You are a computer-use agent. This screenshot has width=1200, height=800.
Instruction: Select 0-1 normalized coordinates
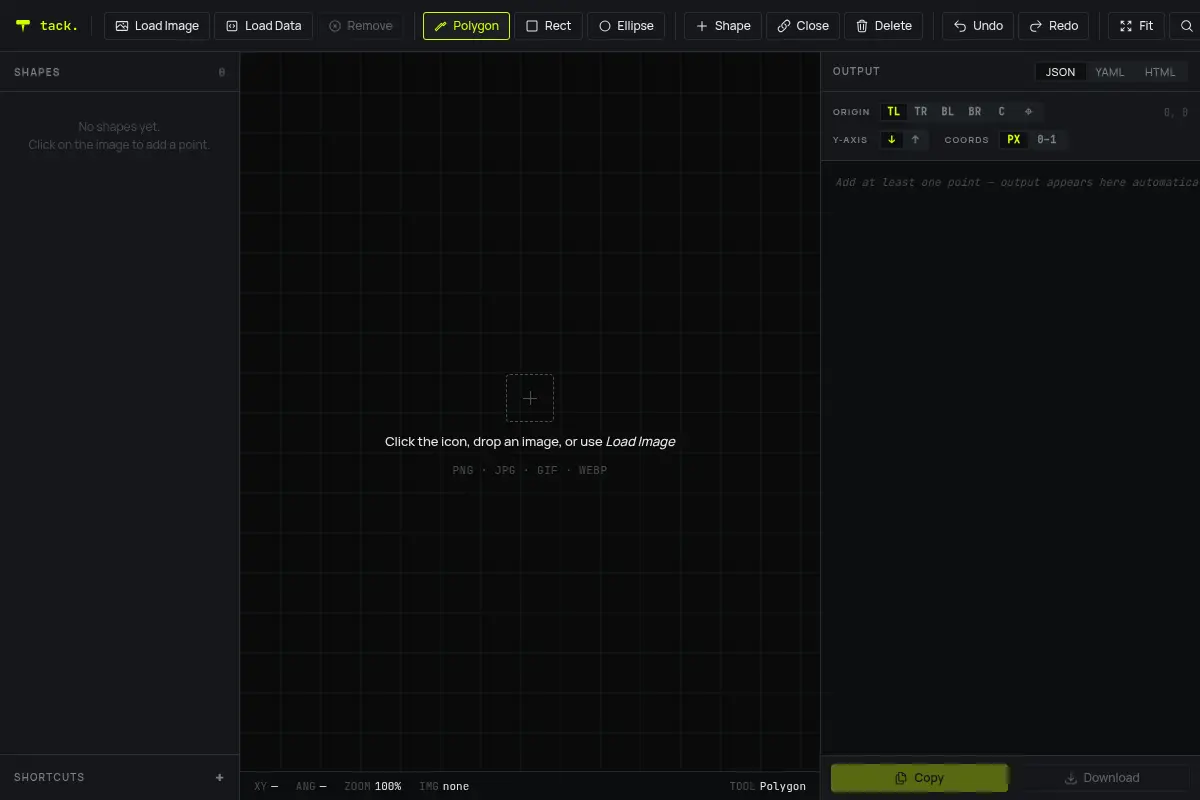point(1047,140)
